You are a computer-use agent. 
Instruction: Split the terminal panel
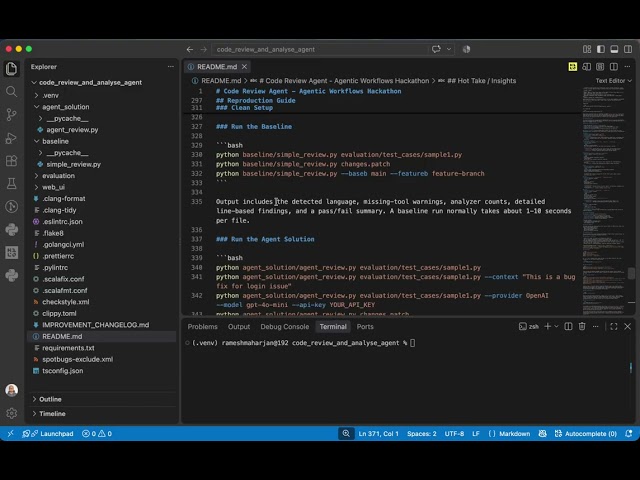click(568, 327)
